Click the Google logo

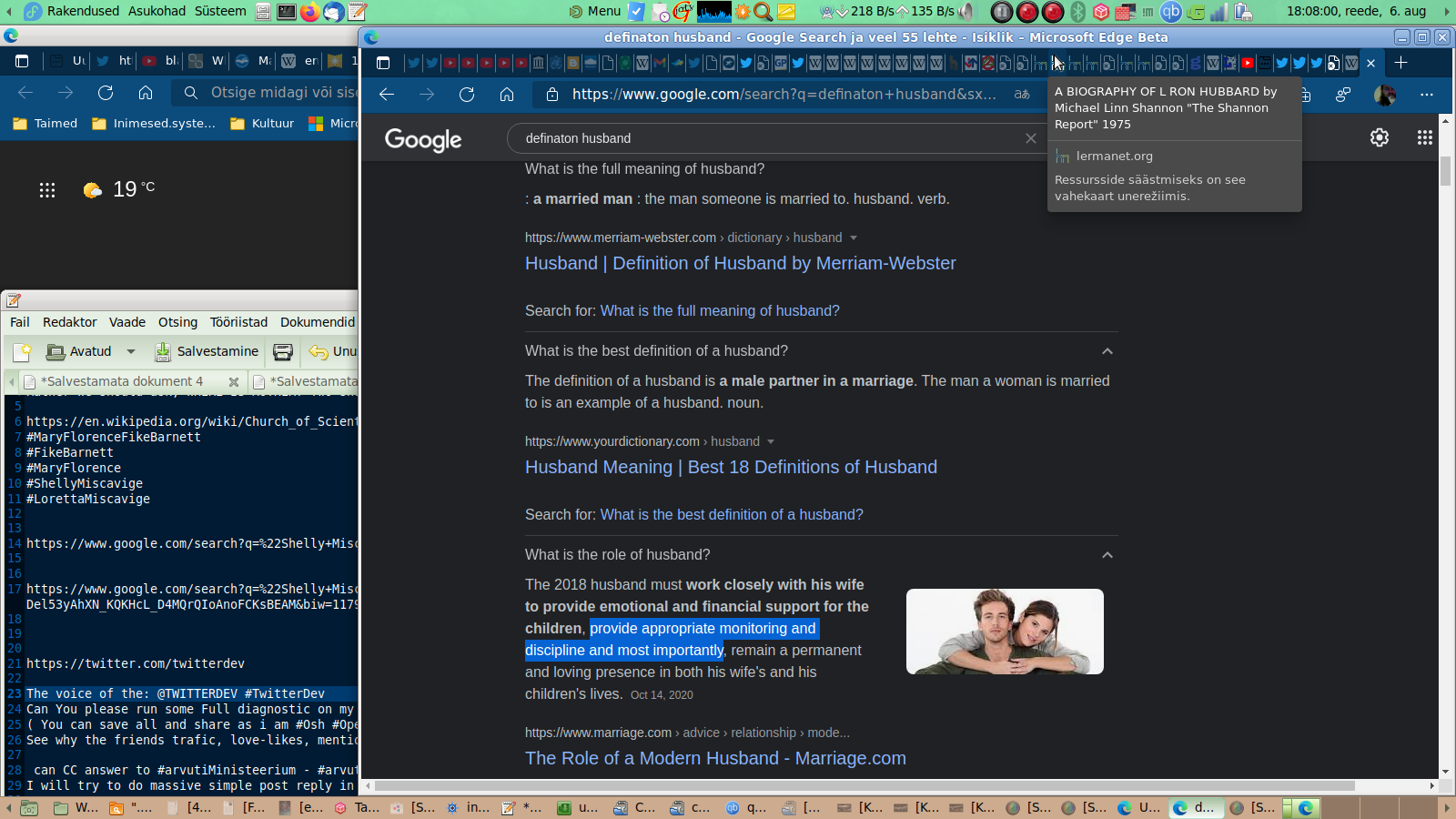423,139
